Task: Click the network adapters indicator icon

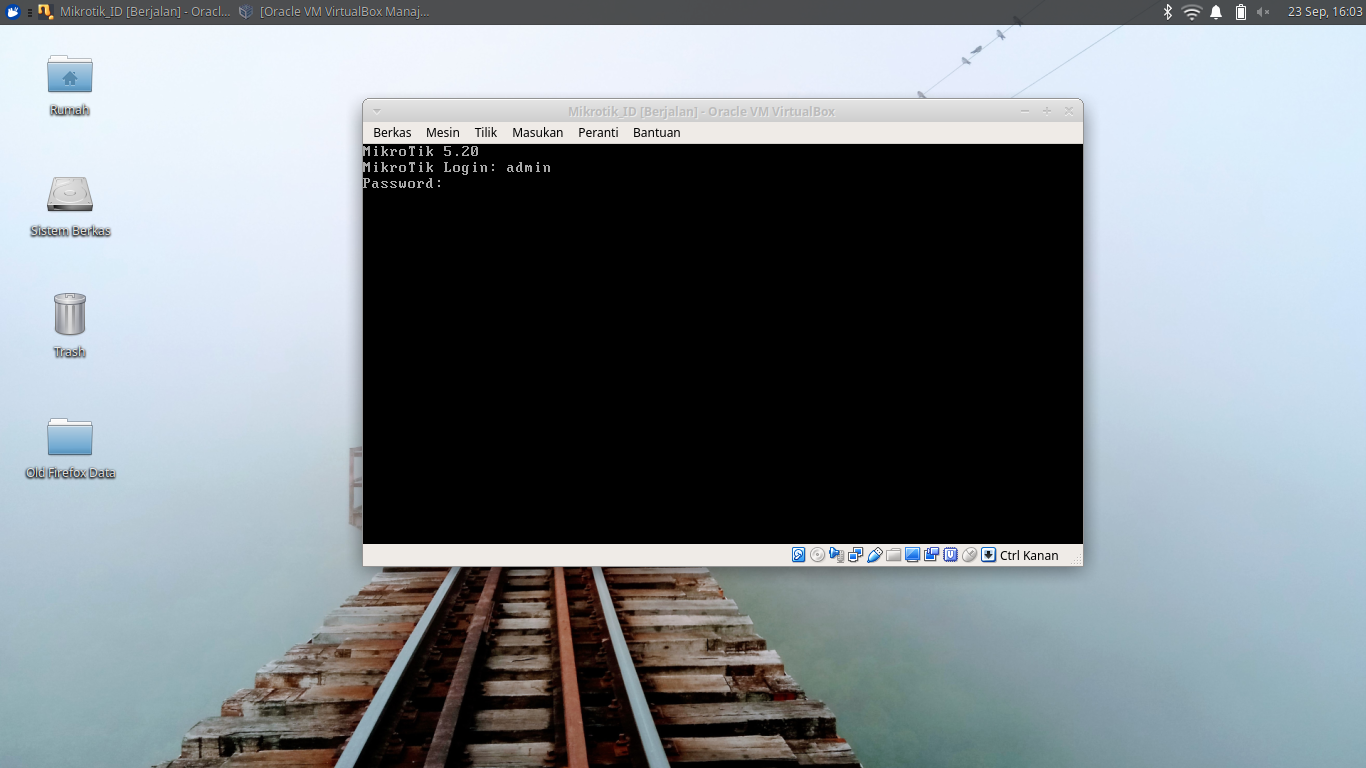Action: (855, 555)
